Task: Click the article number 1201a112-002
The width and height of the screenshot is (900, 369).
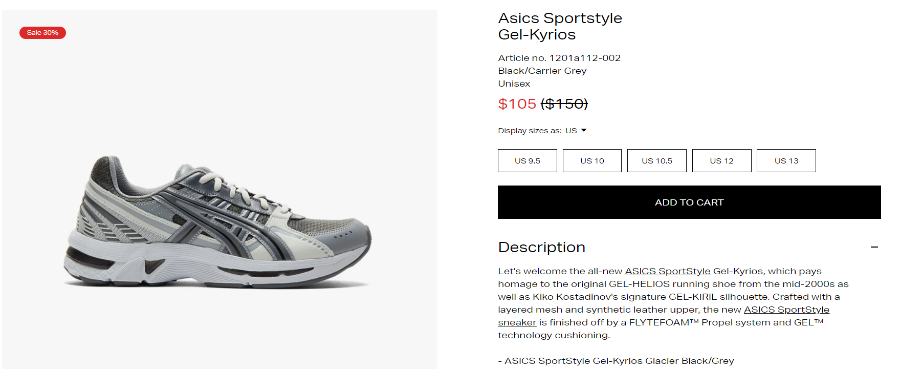Action: 559,58
